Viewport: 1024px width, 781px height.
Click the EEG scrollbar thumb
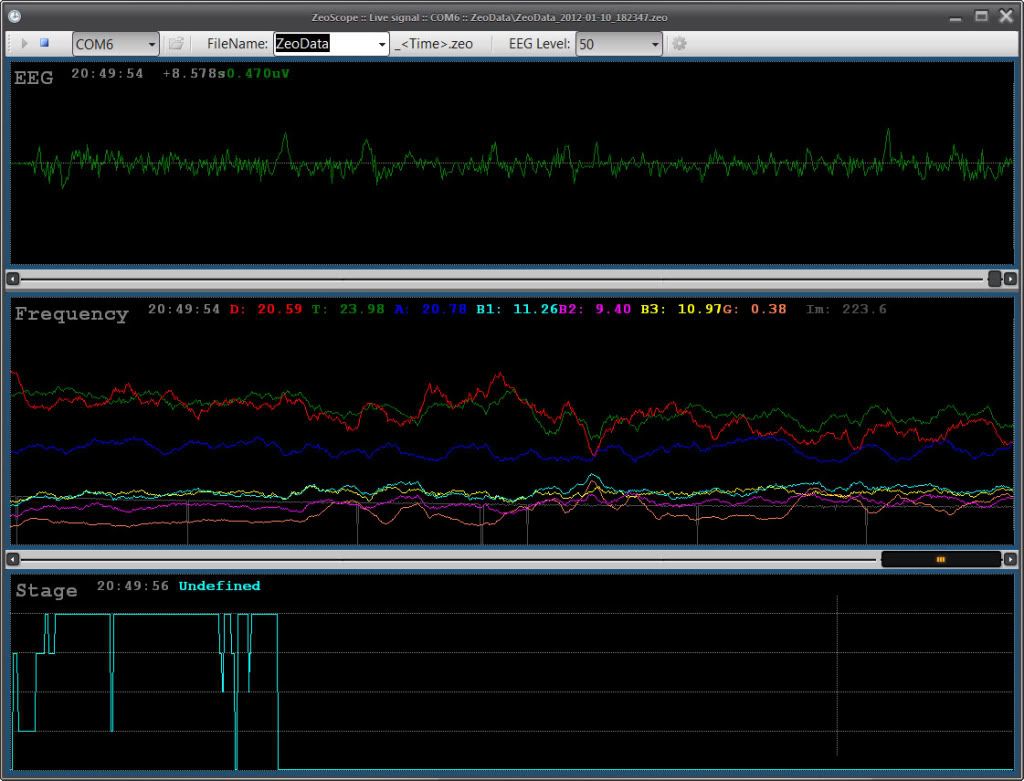995,279
